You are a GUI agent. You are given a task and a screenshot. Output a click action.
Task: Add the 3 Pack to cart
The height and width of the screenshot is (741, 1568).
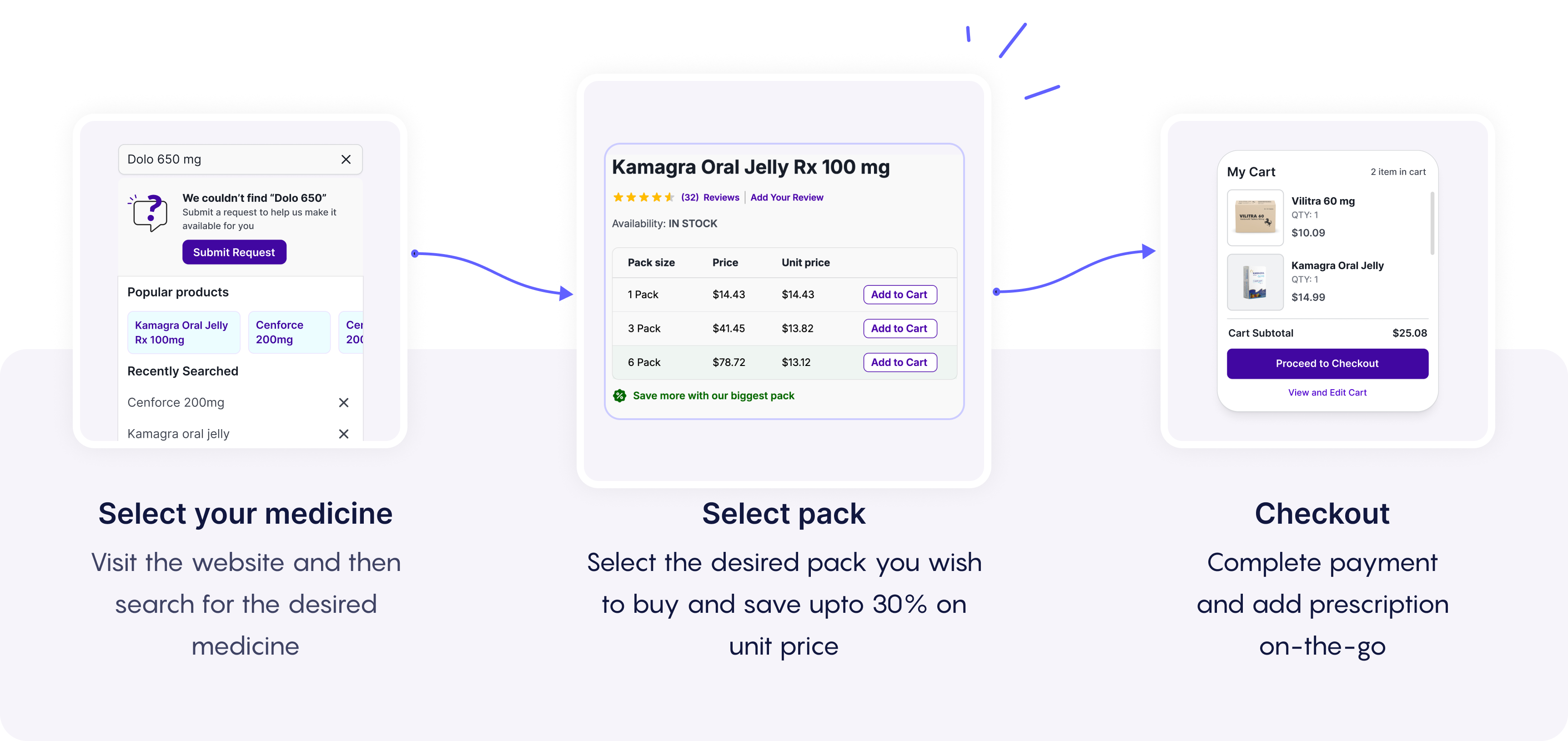(x=900, y=329)
